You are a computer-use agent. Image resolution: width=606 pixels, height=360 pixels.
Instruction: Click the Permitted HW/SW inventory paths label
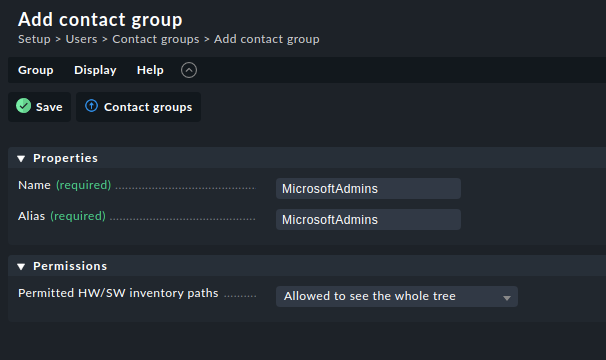pos(118,293)
